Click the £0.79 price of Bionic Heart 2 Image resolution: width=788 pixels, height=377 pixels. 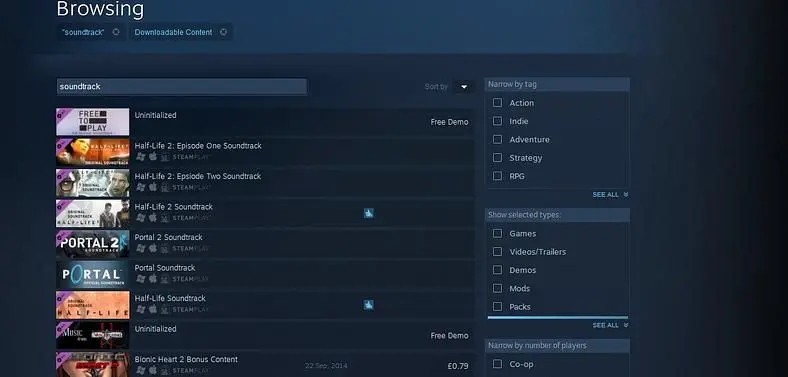pyautogui.click(x=458, y=366)
